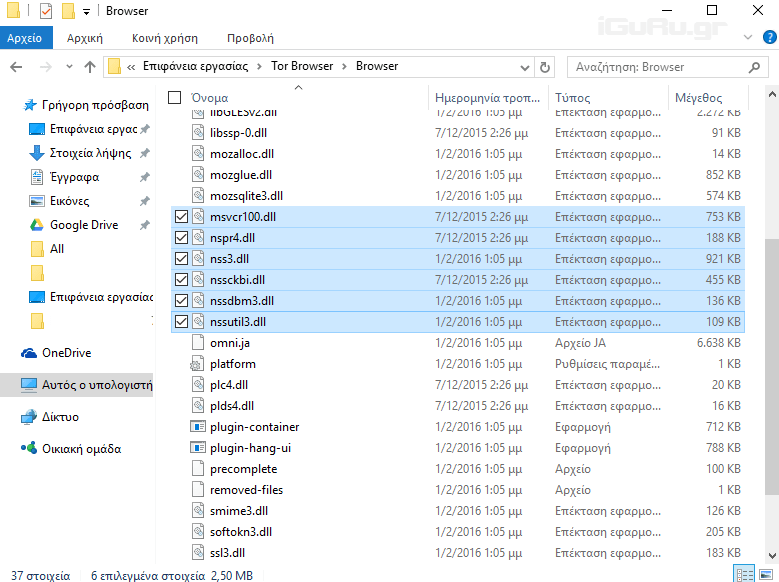The image size is (779, 582).
Task: Switch to large thumbnails view icon
Action: 766,575
